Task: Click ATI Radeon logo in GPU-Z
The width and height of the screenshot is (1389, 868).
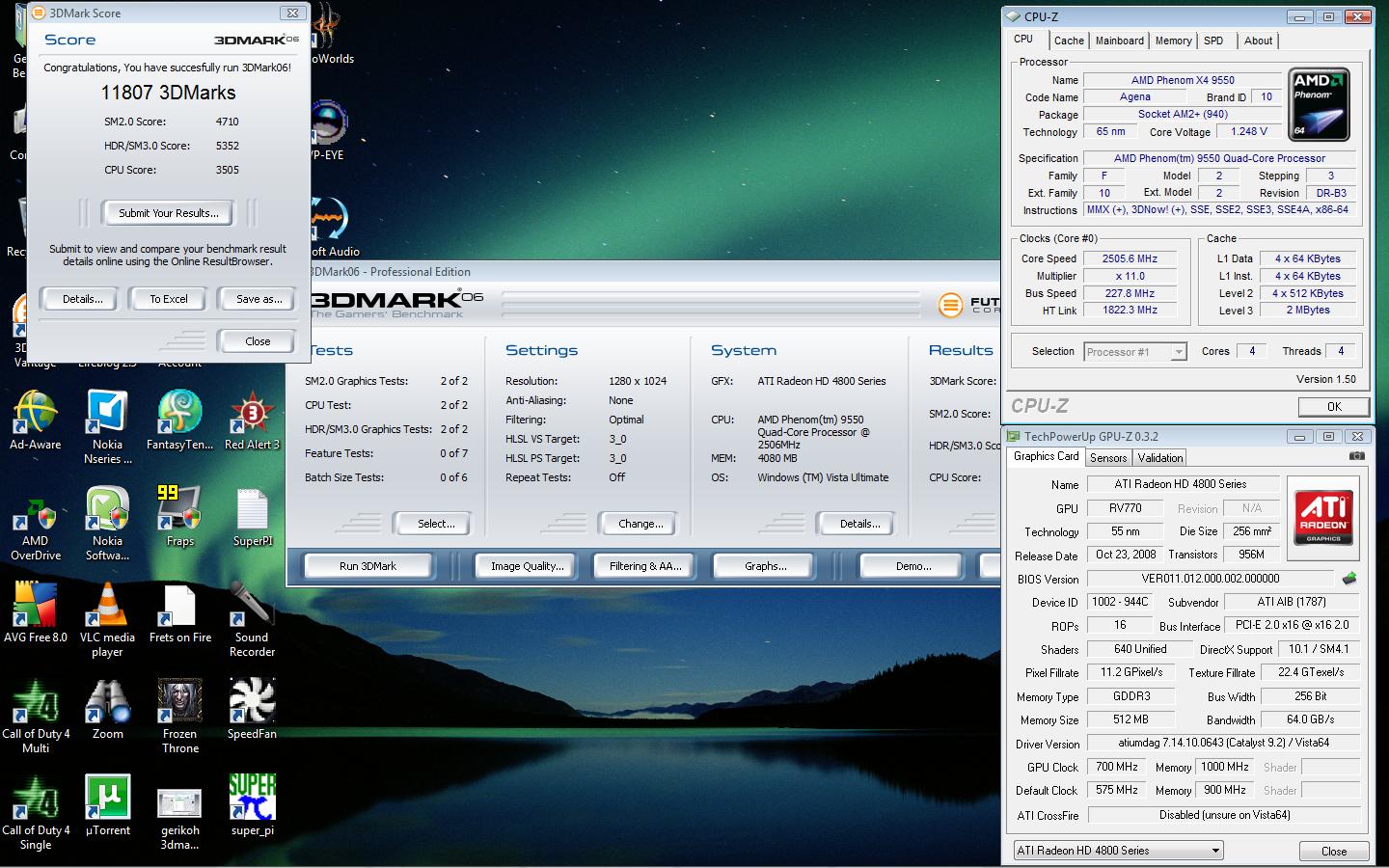Action: coord(1323,517)
